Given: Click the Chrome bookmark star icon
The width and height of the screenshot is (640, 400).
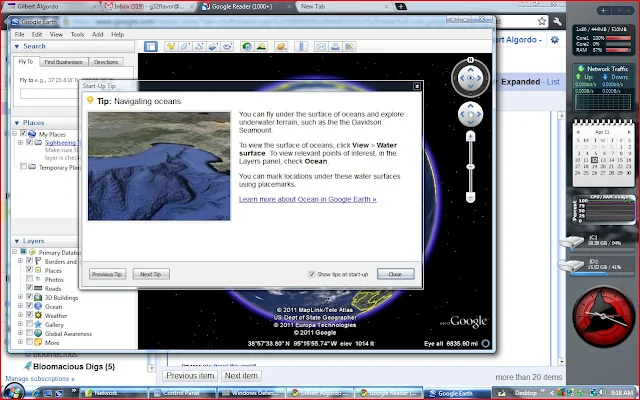Looking at the screenshot, I should [x=542, y=22].
